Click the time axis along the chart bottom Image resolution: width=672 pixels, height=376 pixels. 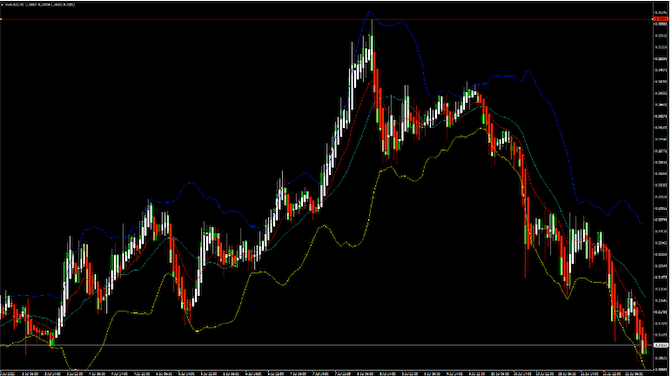click(x=326, y=373)
